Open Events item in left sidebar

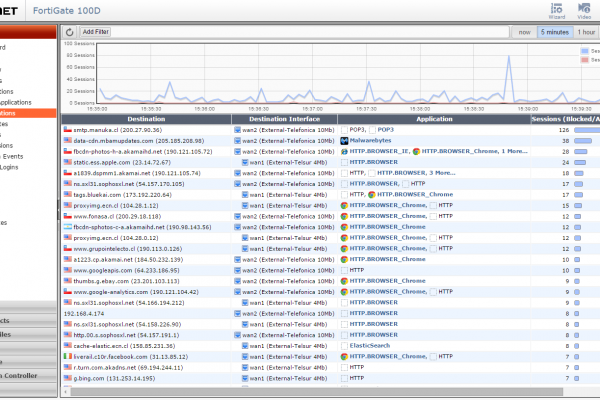coord(13,156)
